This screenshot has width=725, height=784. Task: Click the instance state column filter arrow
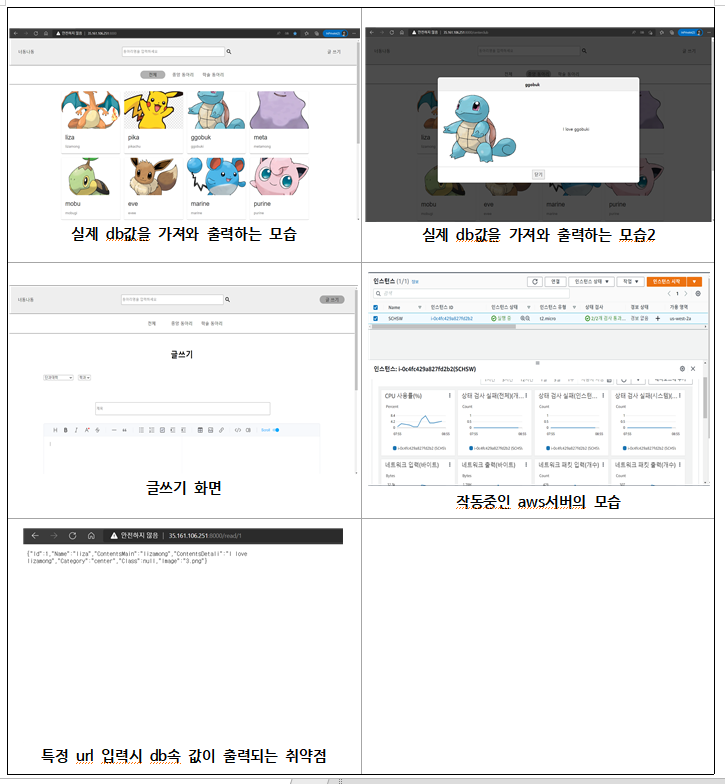tap(528, 307)
